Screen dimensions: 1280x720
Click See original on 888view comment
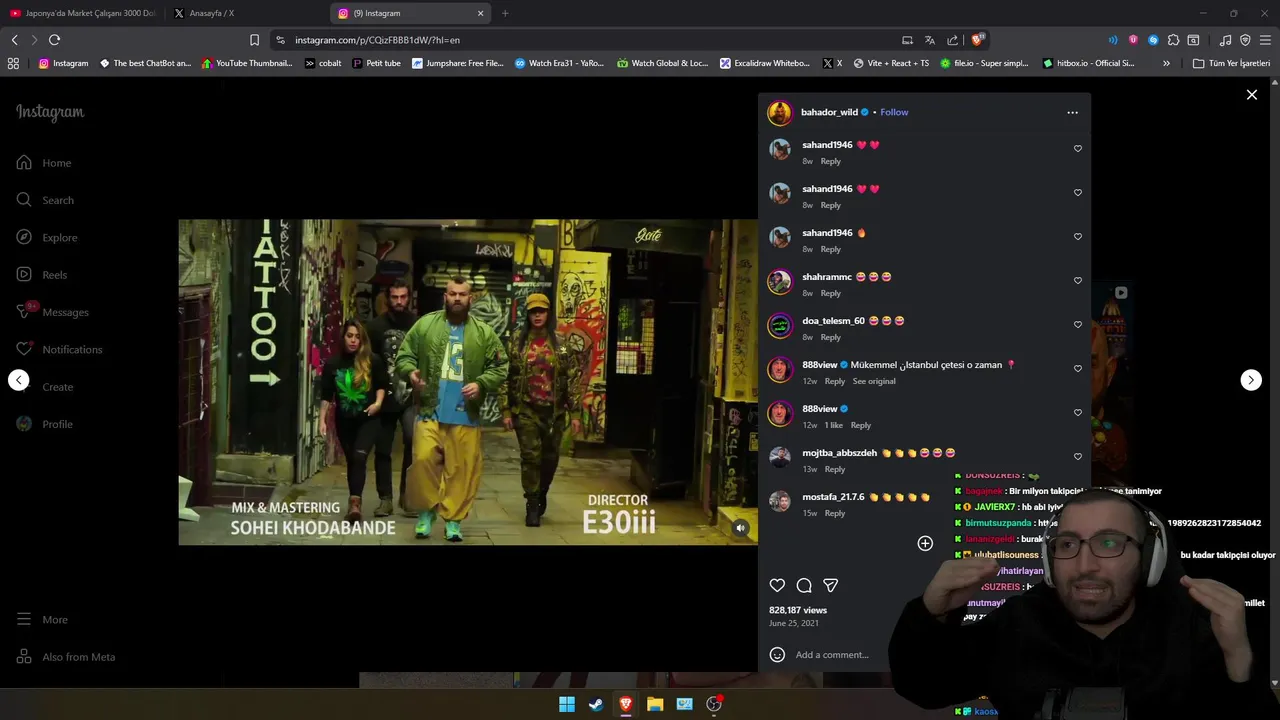pyautogui.click(x=874, y=381)
